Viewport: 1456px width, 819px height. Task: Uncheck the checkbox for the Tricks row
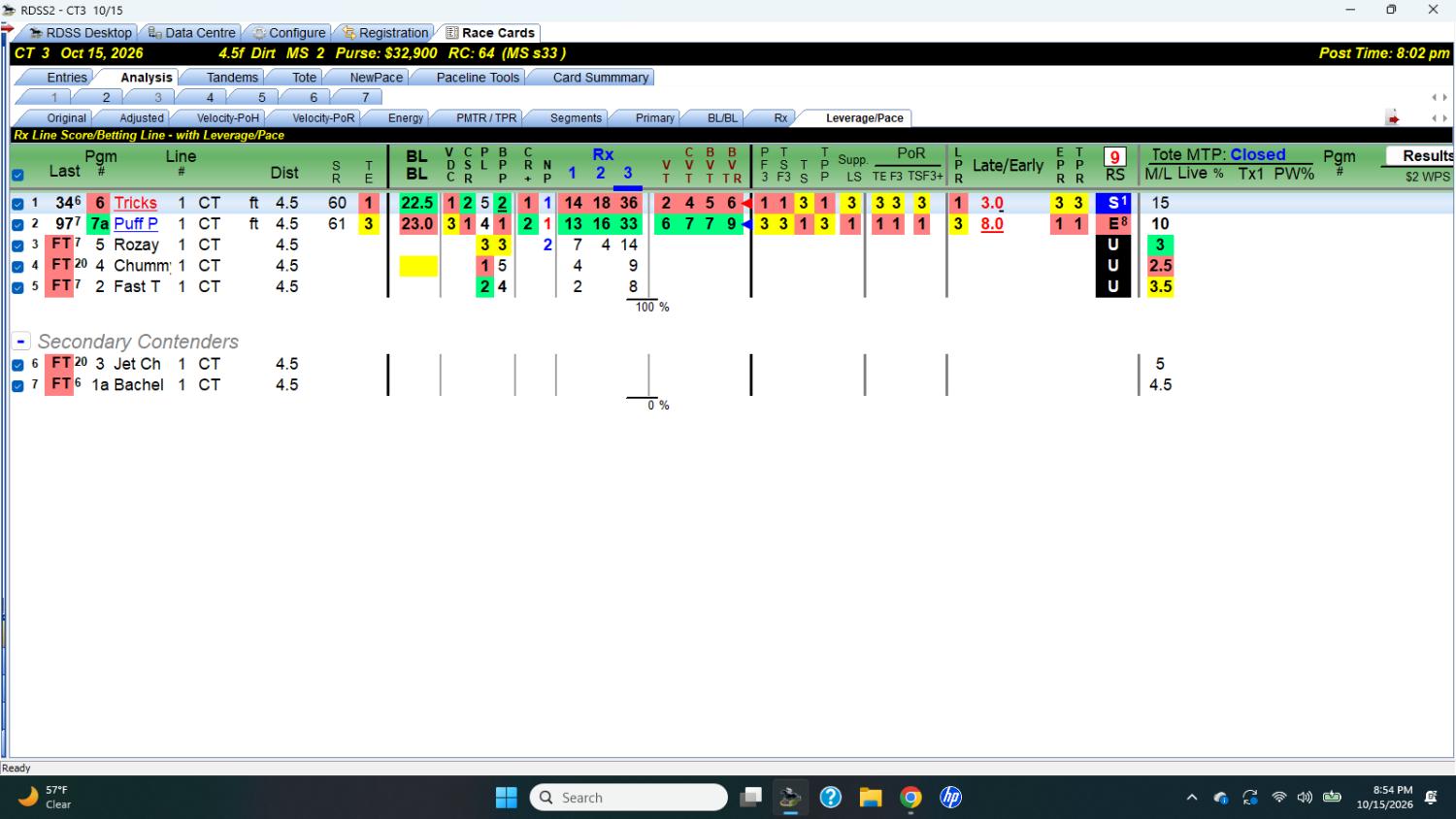(x=17, y=204)
